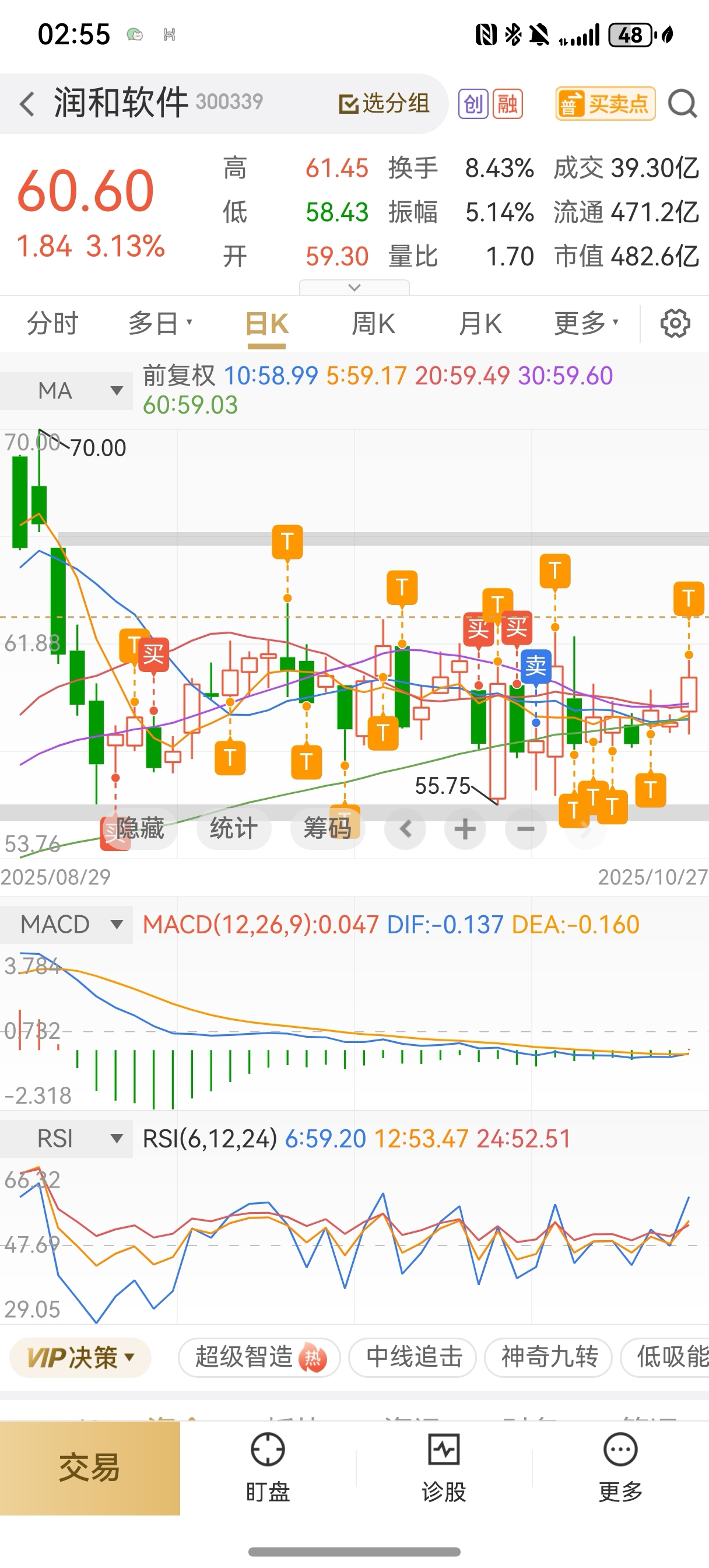The width and height of the screenshot is (709, 1568).
Task: Tap the 融 margin badge
Action: pyautogui.click(x=508, y=104)
